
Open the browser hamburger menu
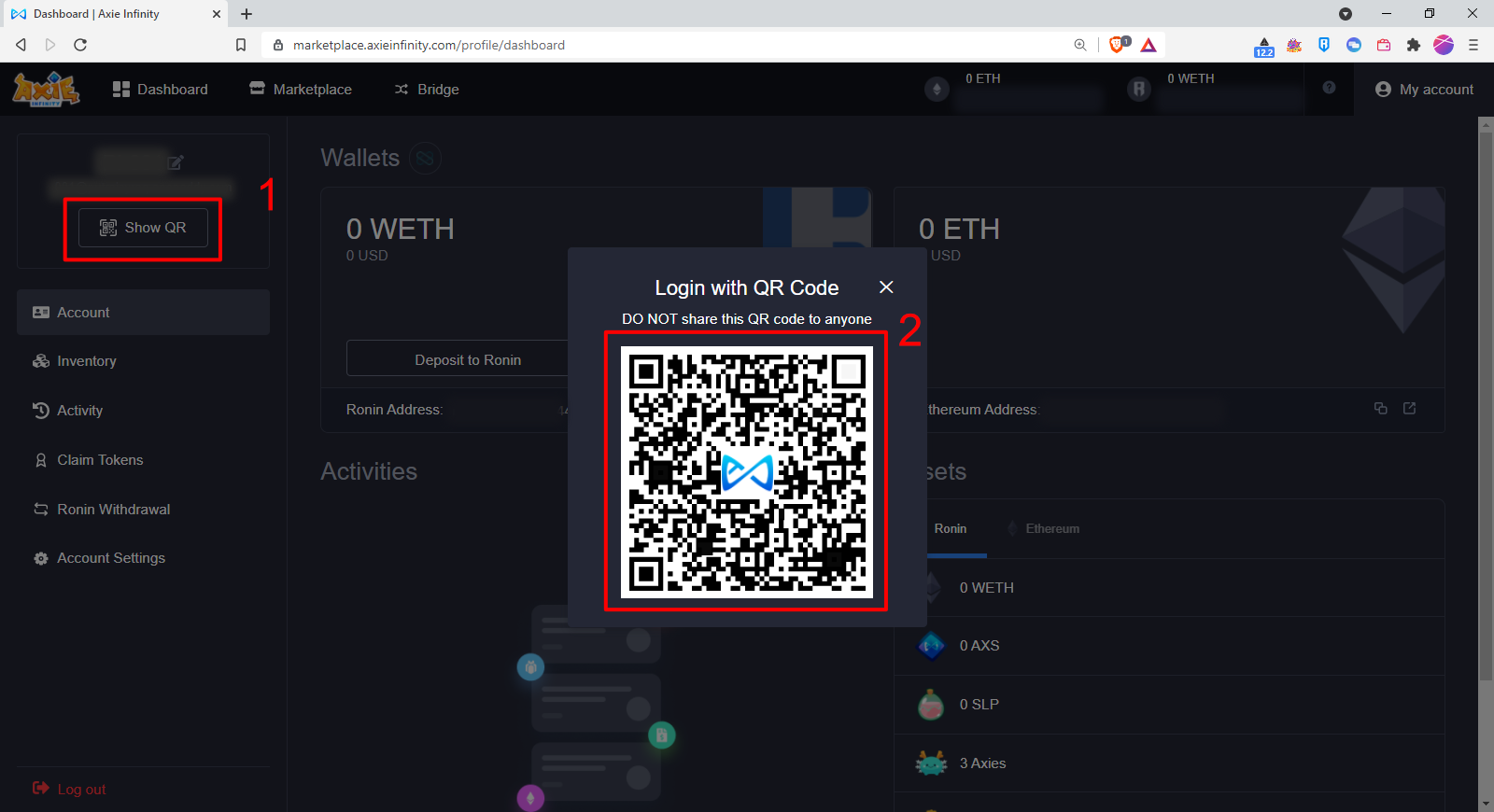pos(1473,45)
